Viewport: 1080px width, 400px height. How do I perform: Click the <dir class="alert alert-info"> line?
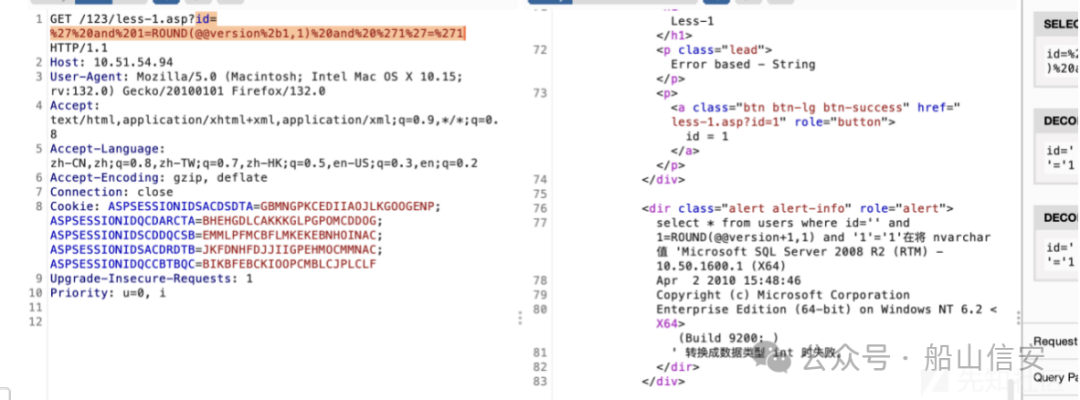(798, 209)
